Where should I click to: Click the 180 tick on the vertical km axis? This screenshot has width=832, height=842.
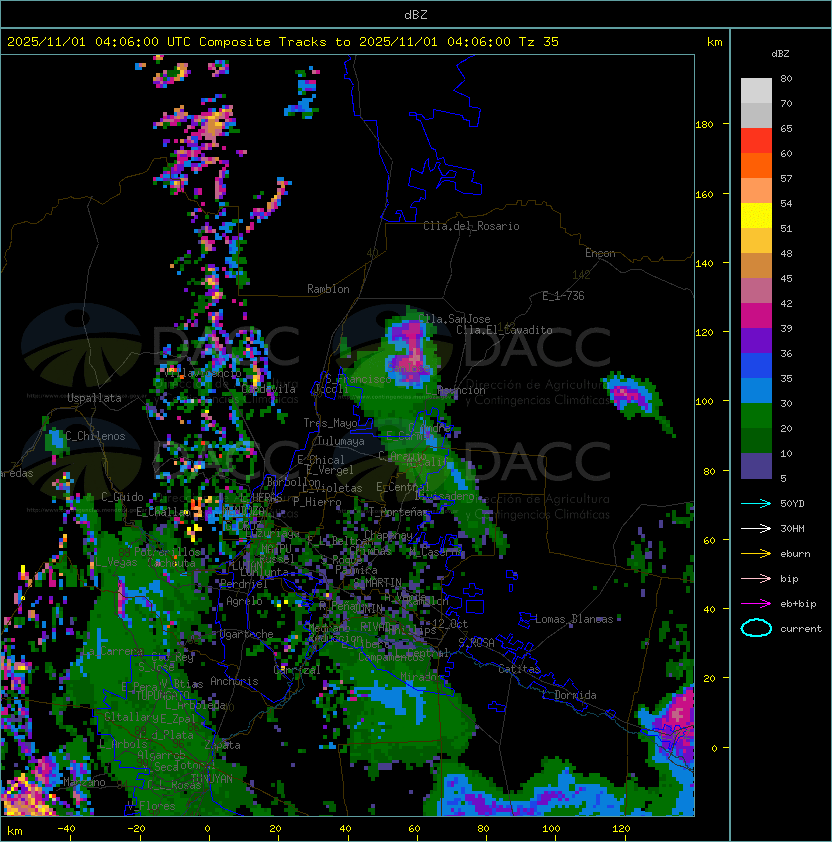tap(704, 124)
